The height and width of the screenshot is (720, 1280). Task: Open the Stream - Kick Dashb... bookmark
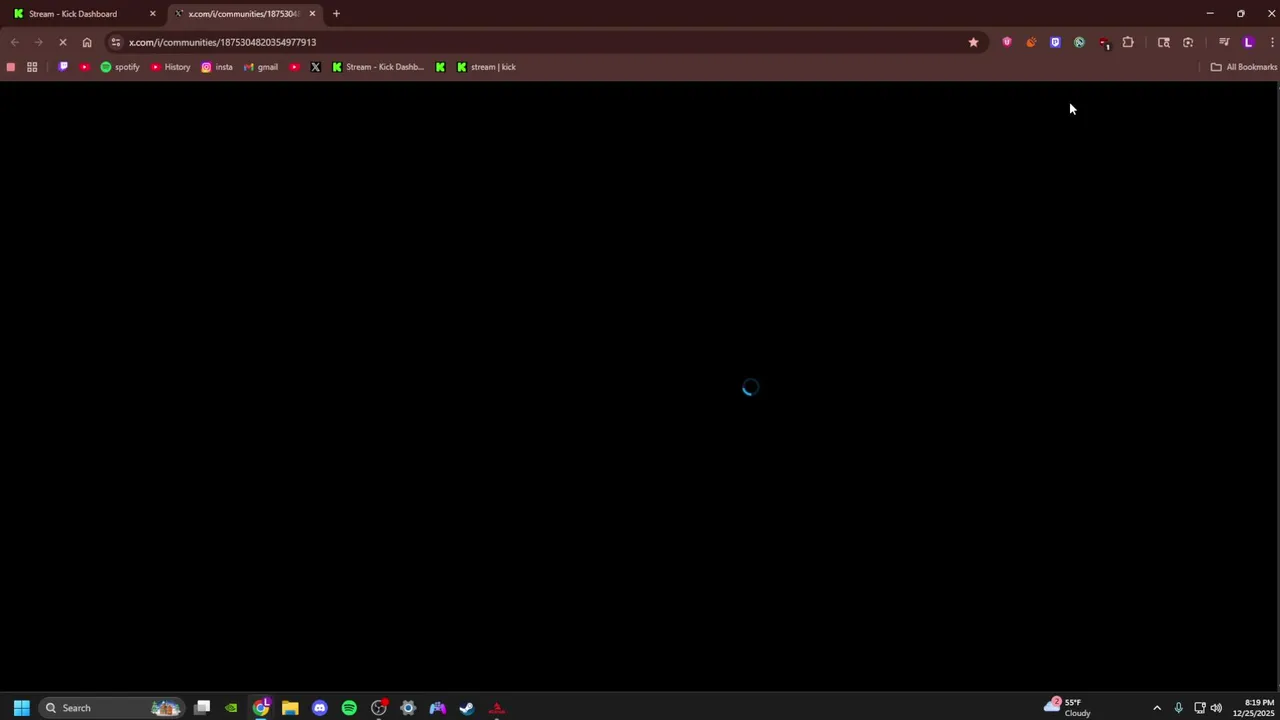(x=378, y=67)
